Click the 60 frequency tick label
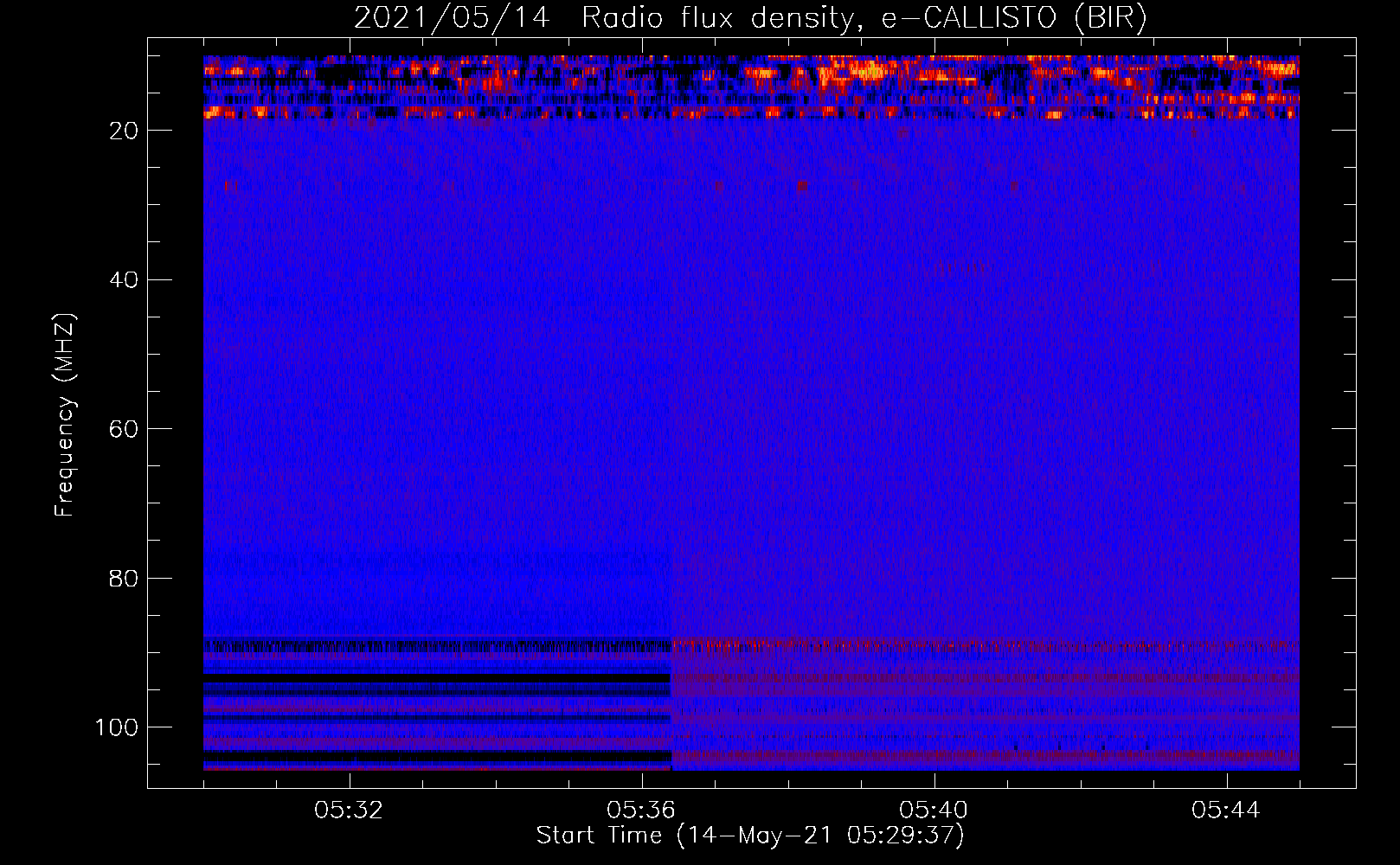 click(125, 430)
